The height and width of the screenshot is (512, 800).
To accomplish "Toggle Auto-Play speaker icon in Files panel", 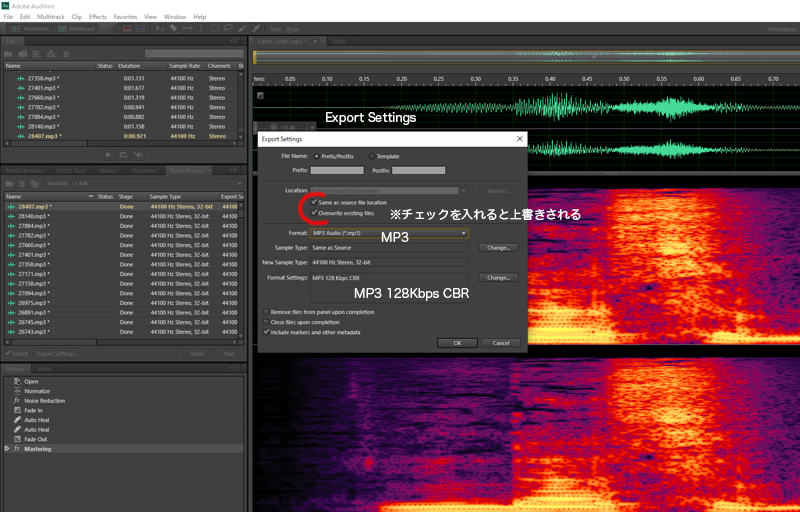I will coord(138,155).
